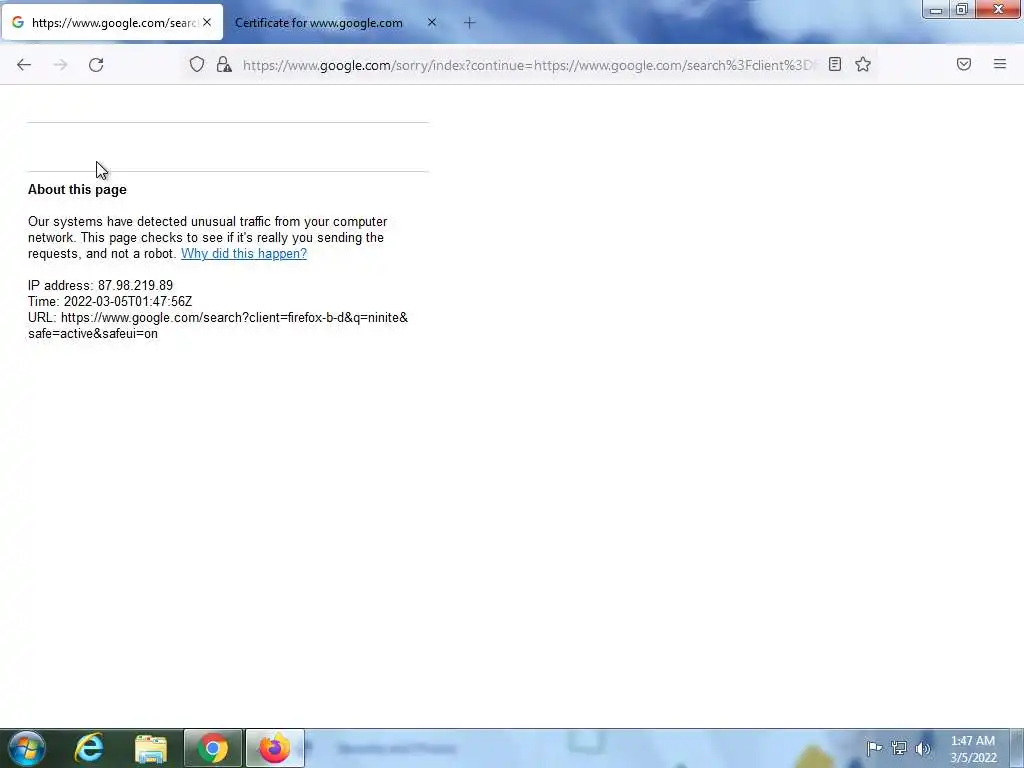Viewport: 1024px width, 768px height.
Task: Toggle reader view icon
Action: click(835, 64)
